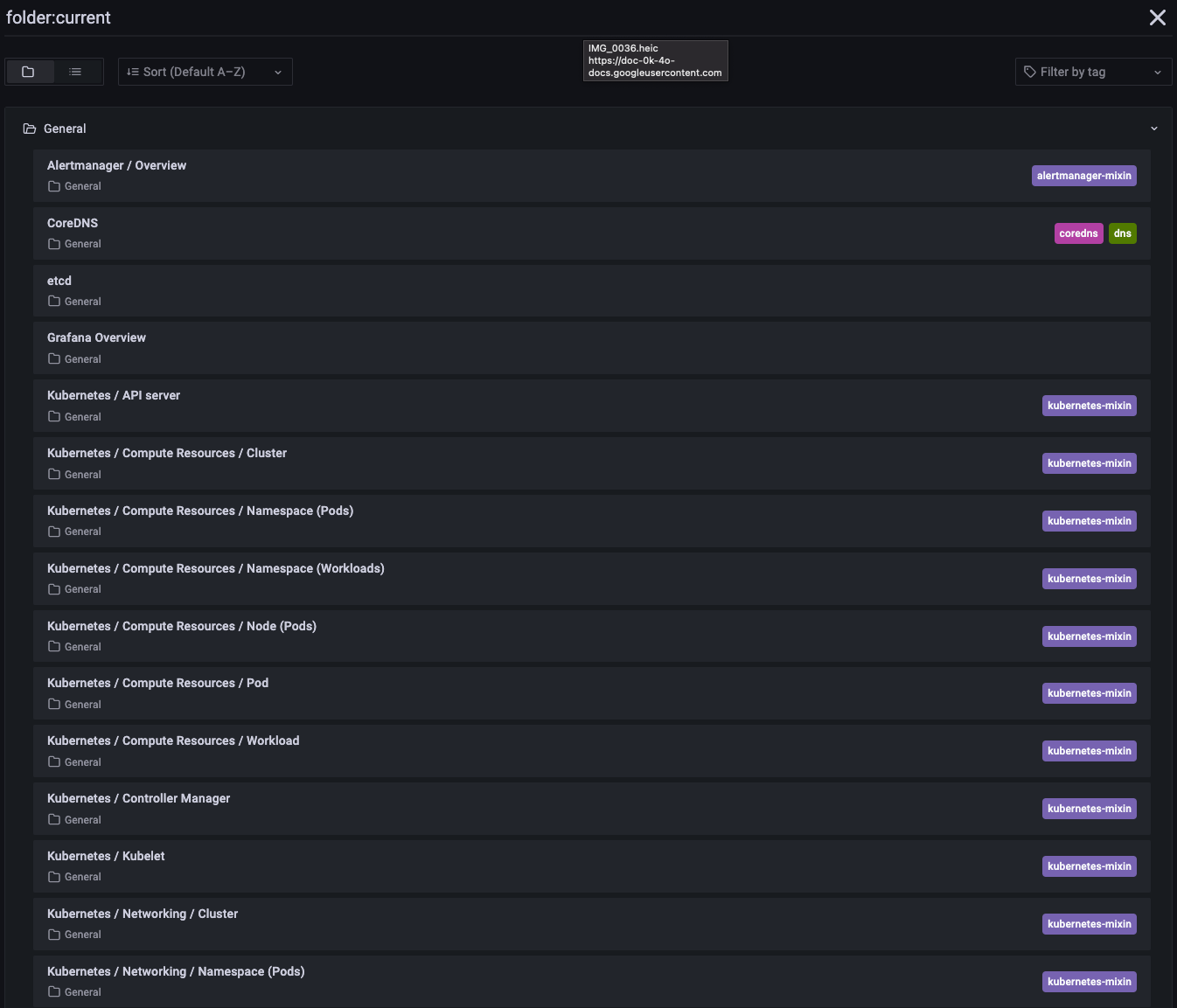
Task: Switch to list view layout
Action: pos(76,72)
